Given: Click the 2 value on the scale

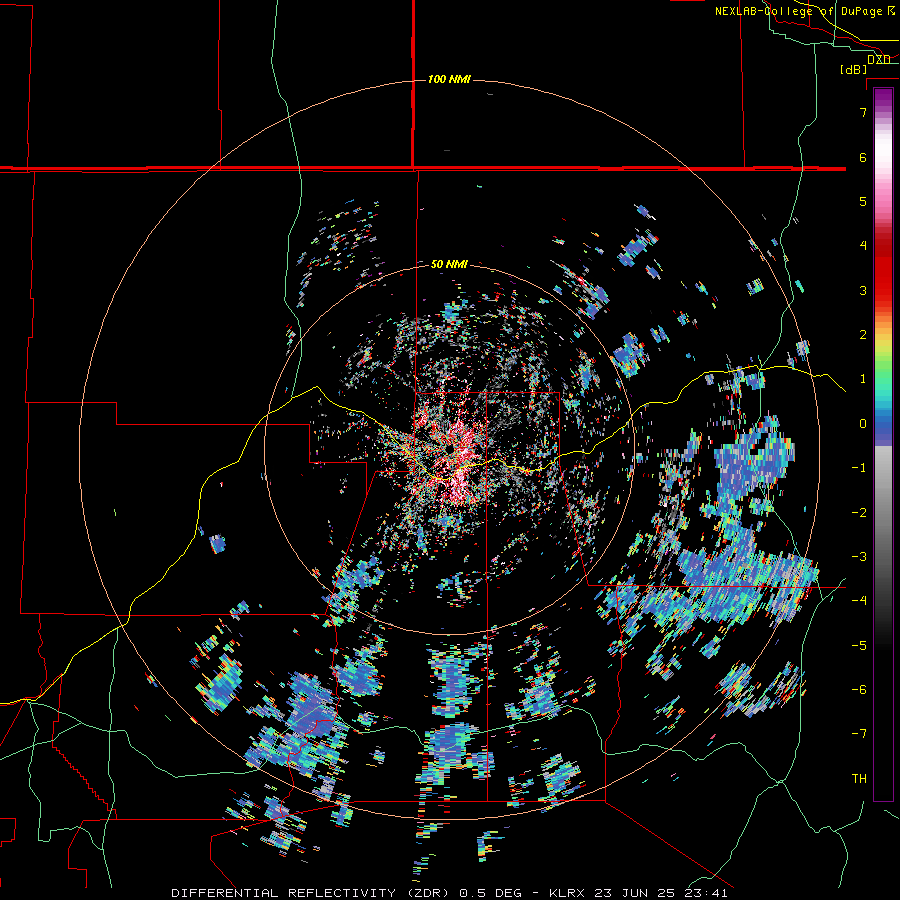Looking at the screenshot, I should point(863,335).
